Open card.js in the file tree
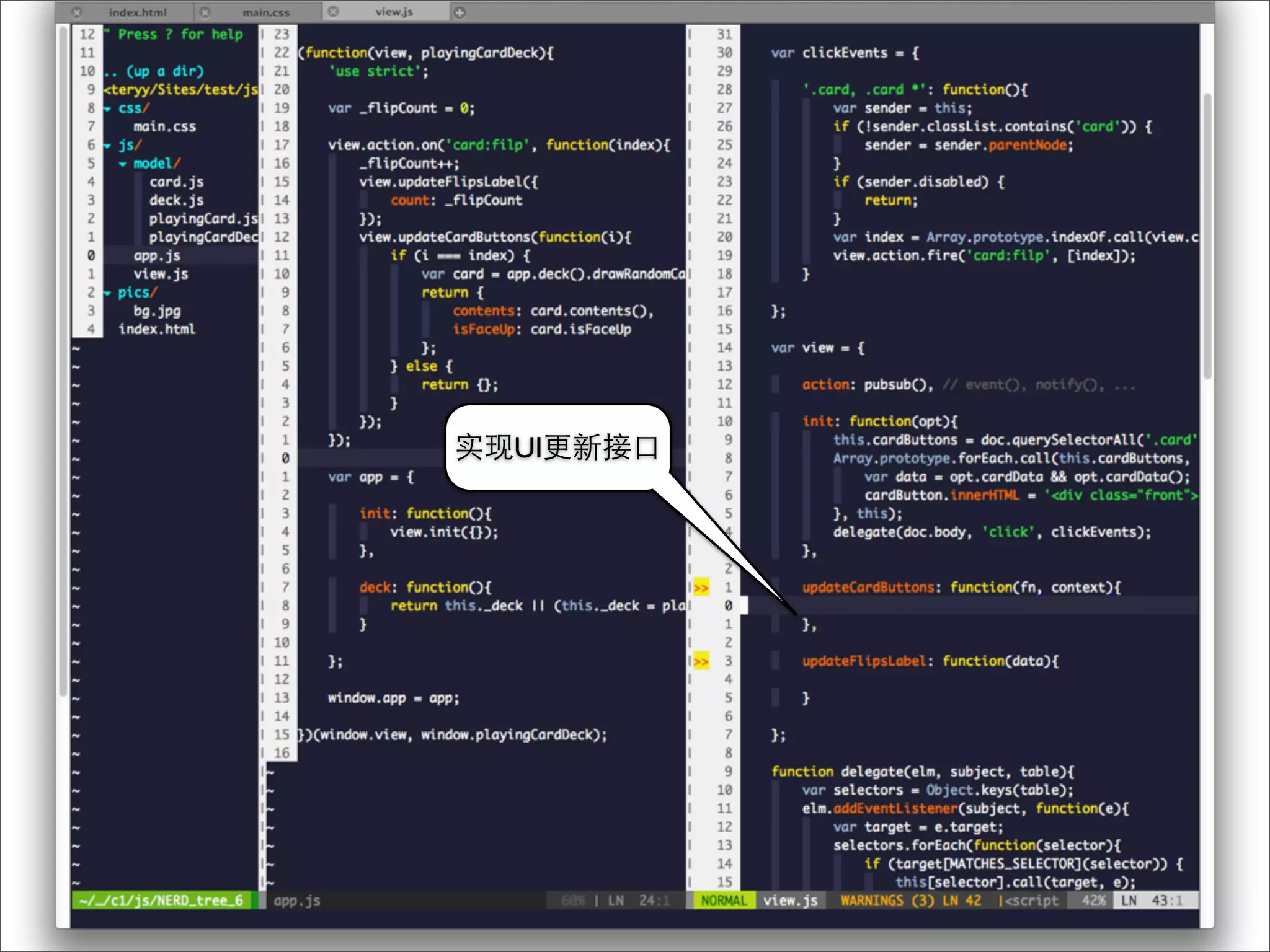The width and height of the screenshot is (1270, 952). tap(177, 182)
